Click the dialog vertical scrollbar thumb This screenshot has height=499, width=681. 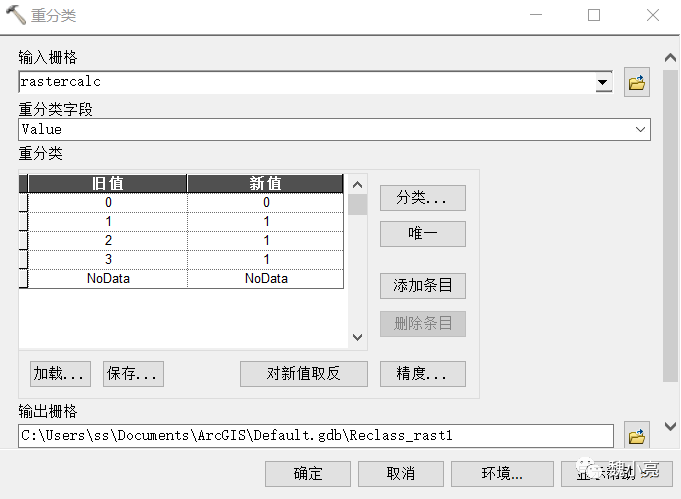click(x=670, y=226)
